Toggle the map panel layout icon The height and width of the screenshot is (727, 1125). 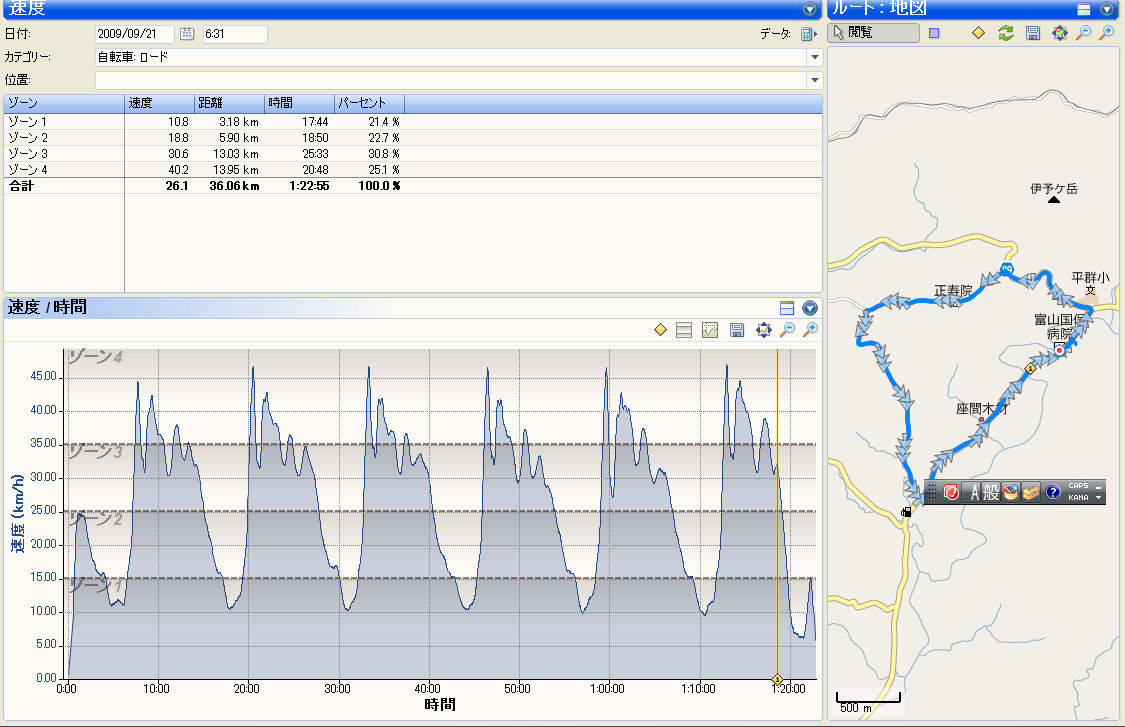click(1084, 9)
